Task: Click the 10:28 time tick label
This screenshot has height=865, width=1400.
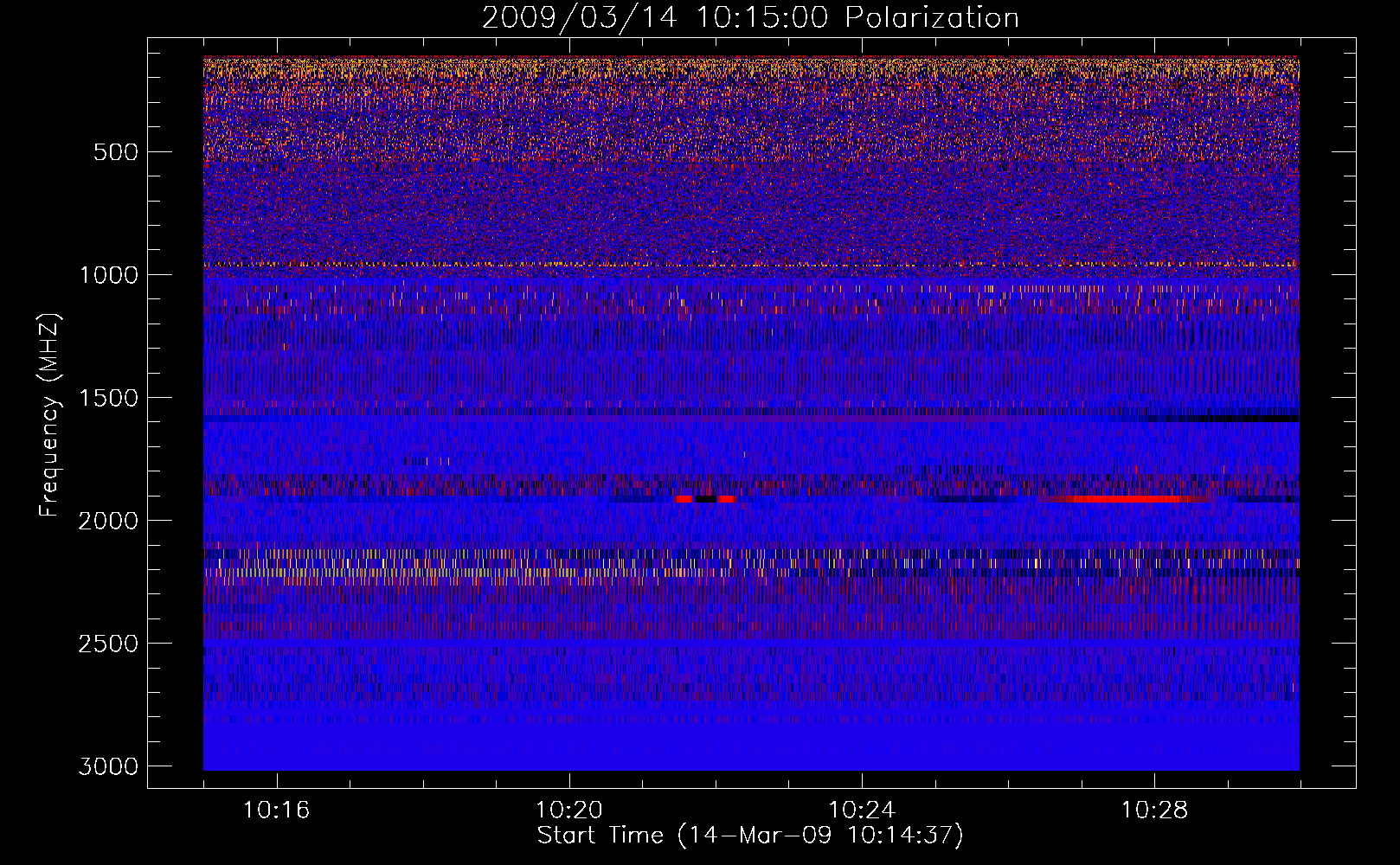Action: tap(1154, 811)
